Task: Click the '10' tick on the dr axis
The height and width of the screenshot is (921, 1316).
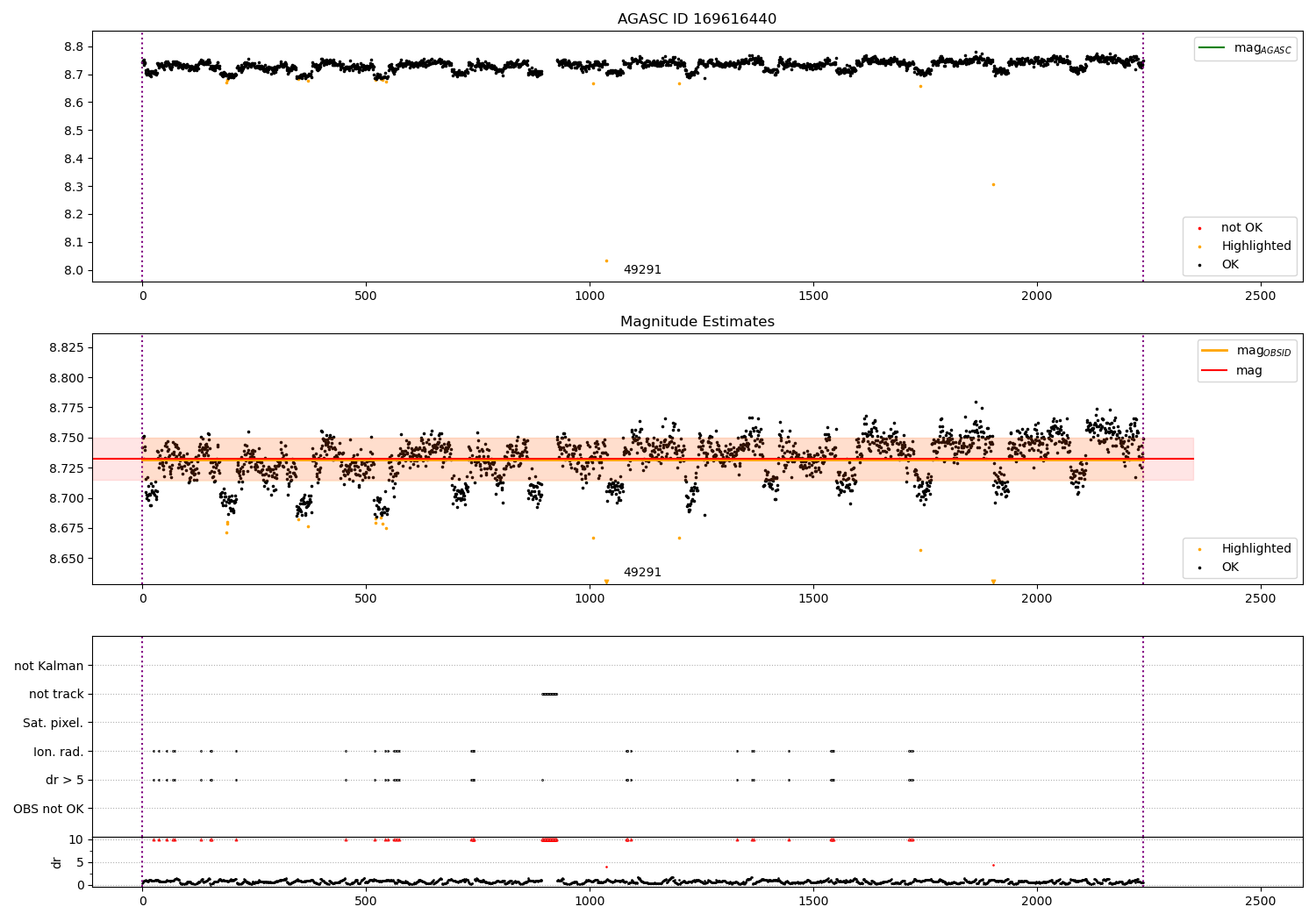Action: [76, 840]
